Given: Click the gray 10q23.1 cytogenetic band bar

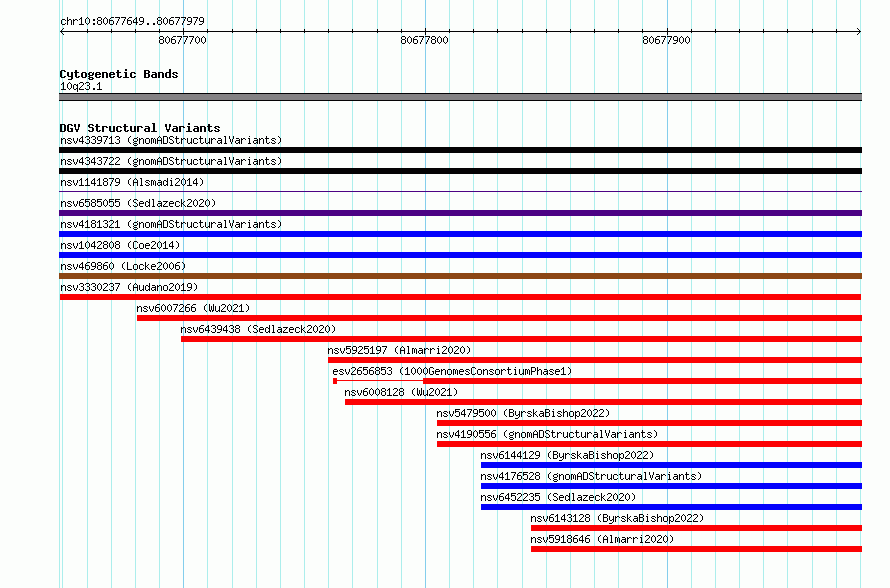Looking at the screenshot, I should tap(460, 97).
